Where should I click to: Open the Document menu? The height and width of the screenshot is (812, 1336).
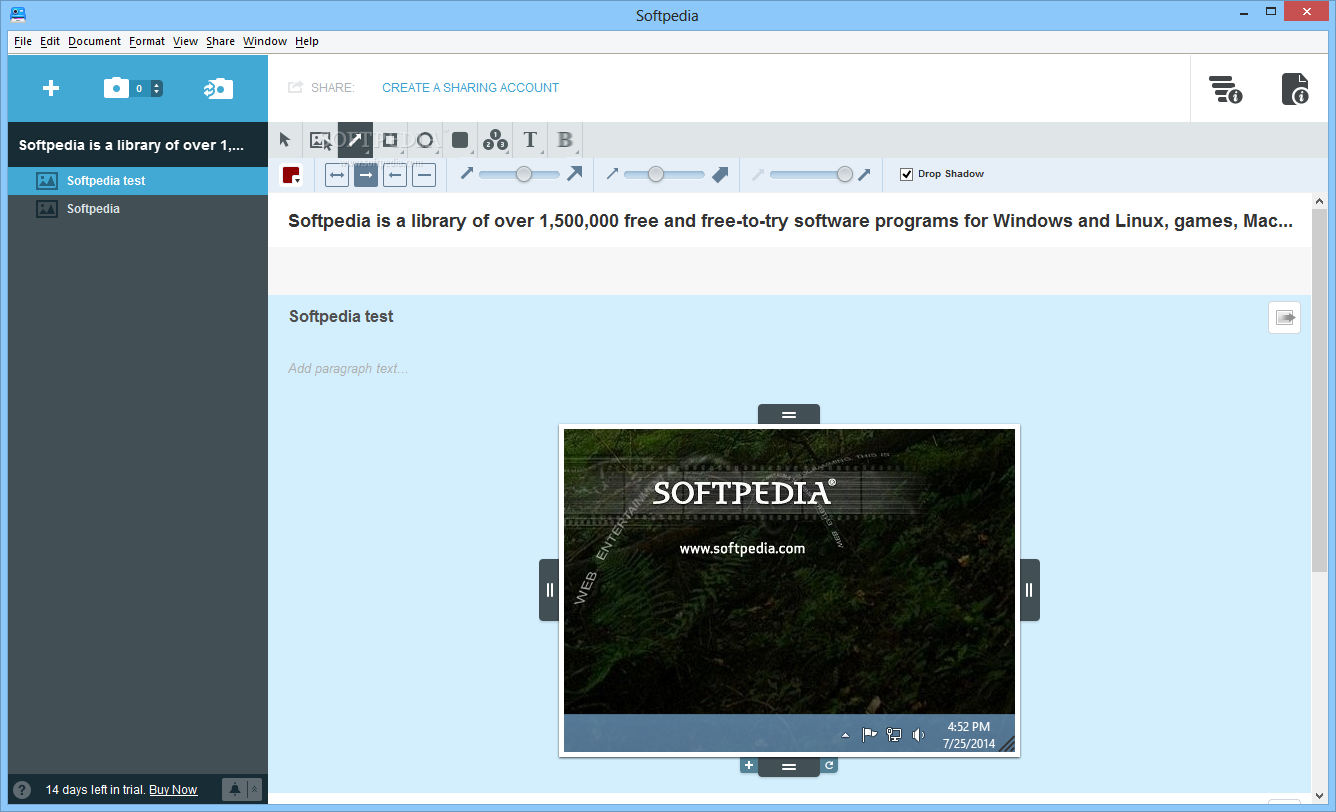click(94, 41)
